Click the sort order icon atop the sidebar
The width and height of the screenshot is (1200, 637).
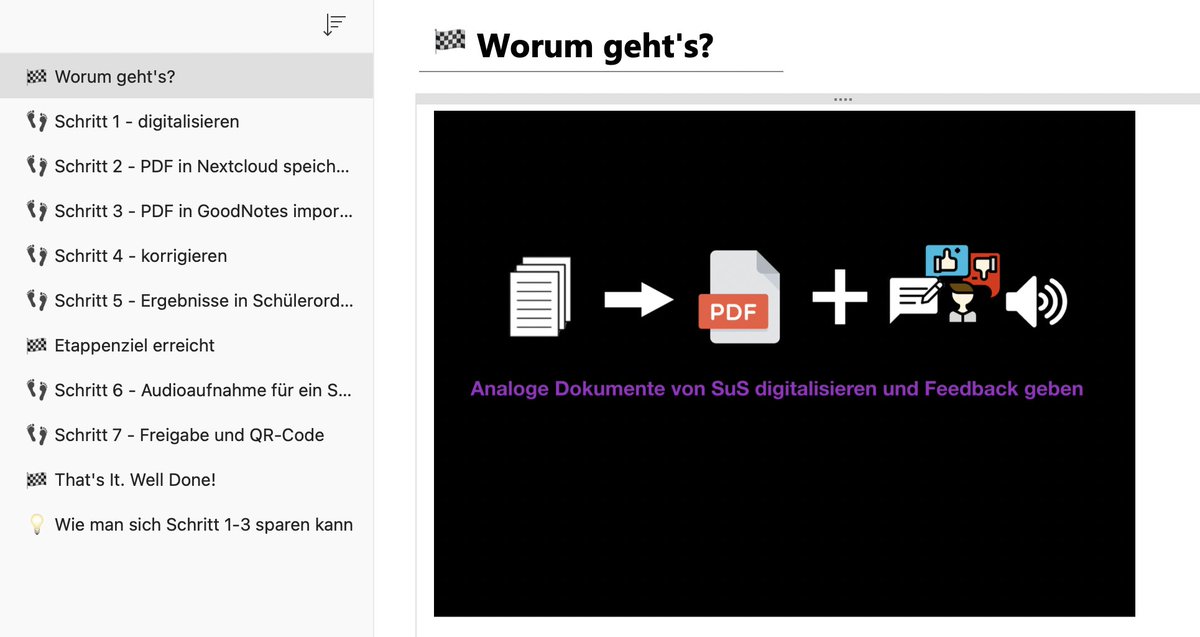pyautogui.click(x=334, y=24)
